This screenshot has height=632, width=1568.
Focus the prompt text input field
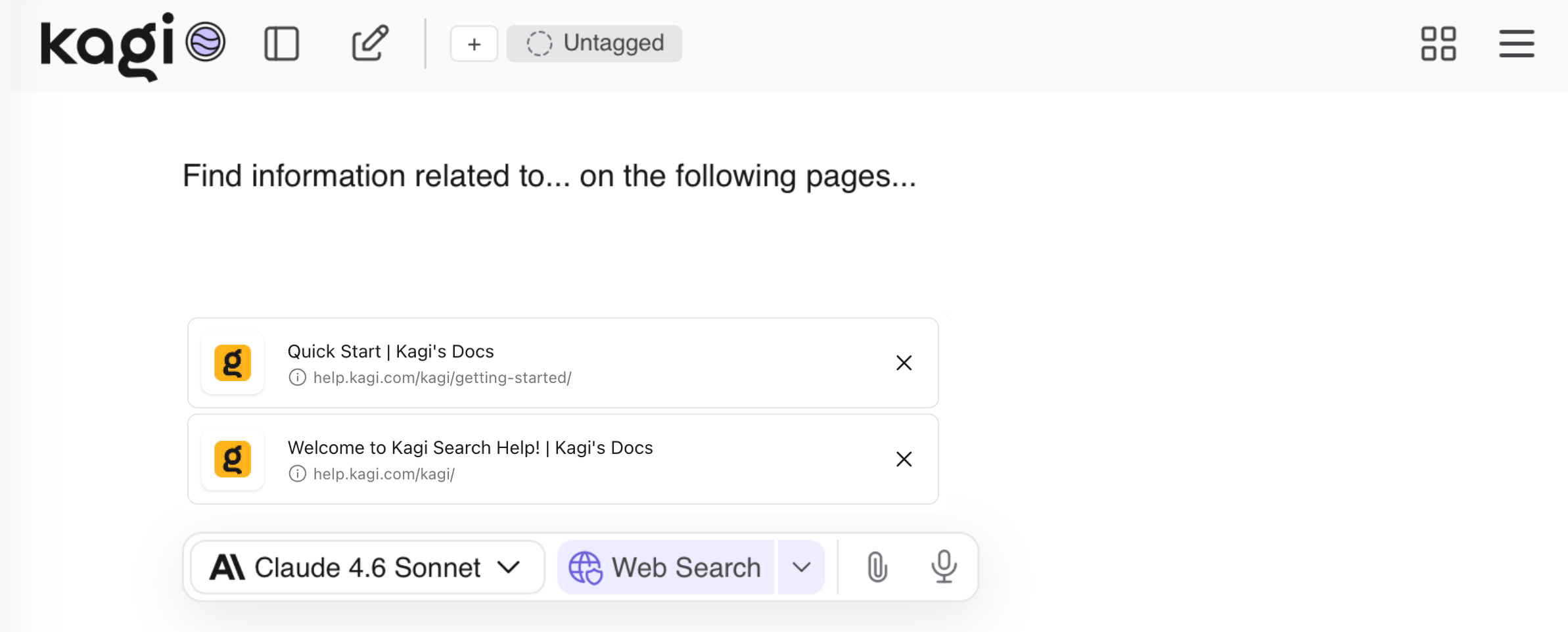pyautogui.click(x=549, y=176)
